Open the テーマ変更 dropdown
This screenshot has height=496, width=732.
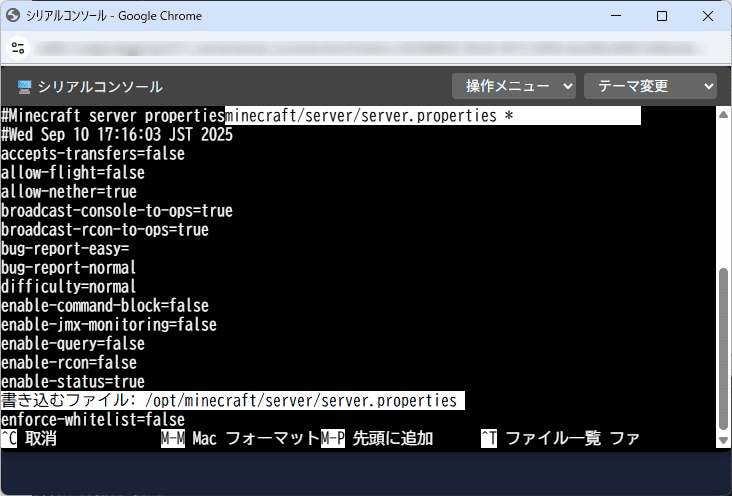650,87
